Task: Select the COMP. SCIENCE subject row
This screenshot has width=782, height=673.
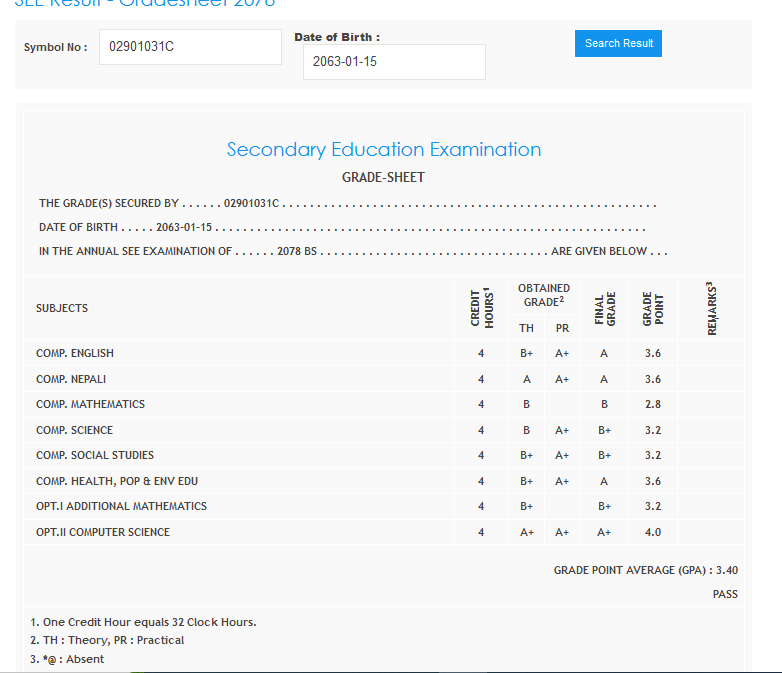Action: pyautogui.click(x=74, y=430)
